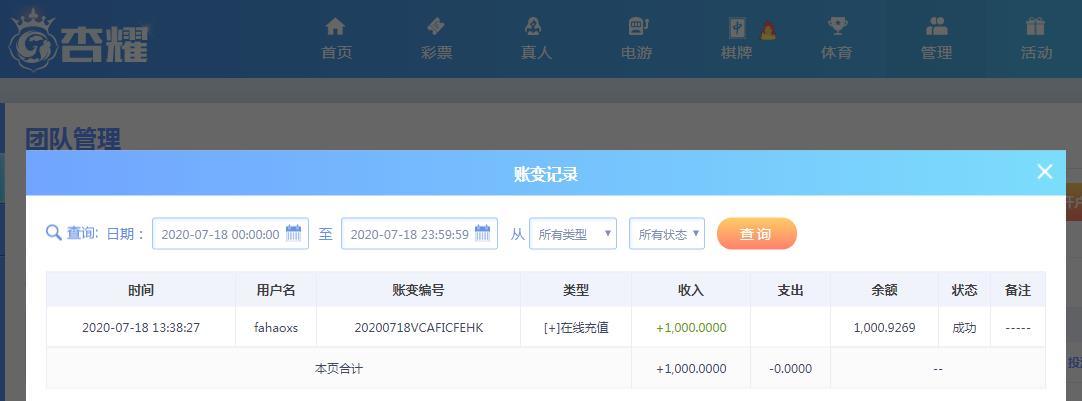Click the magnifier icon beside 查询 label
1082x401 pixels.
tap(54, 233)
